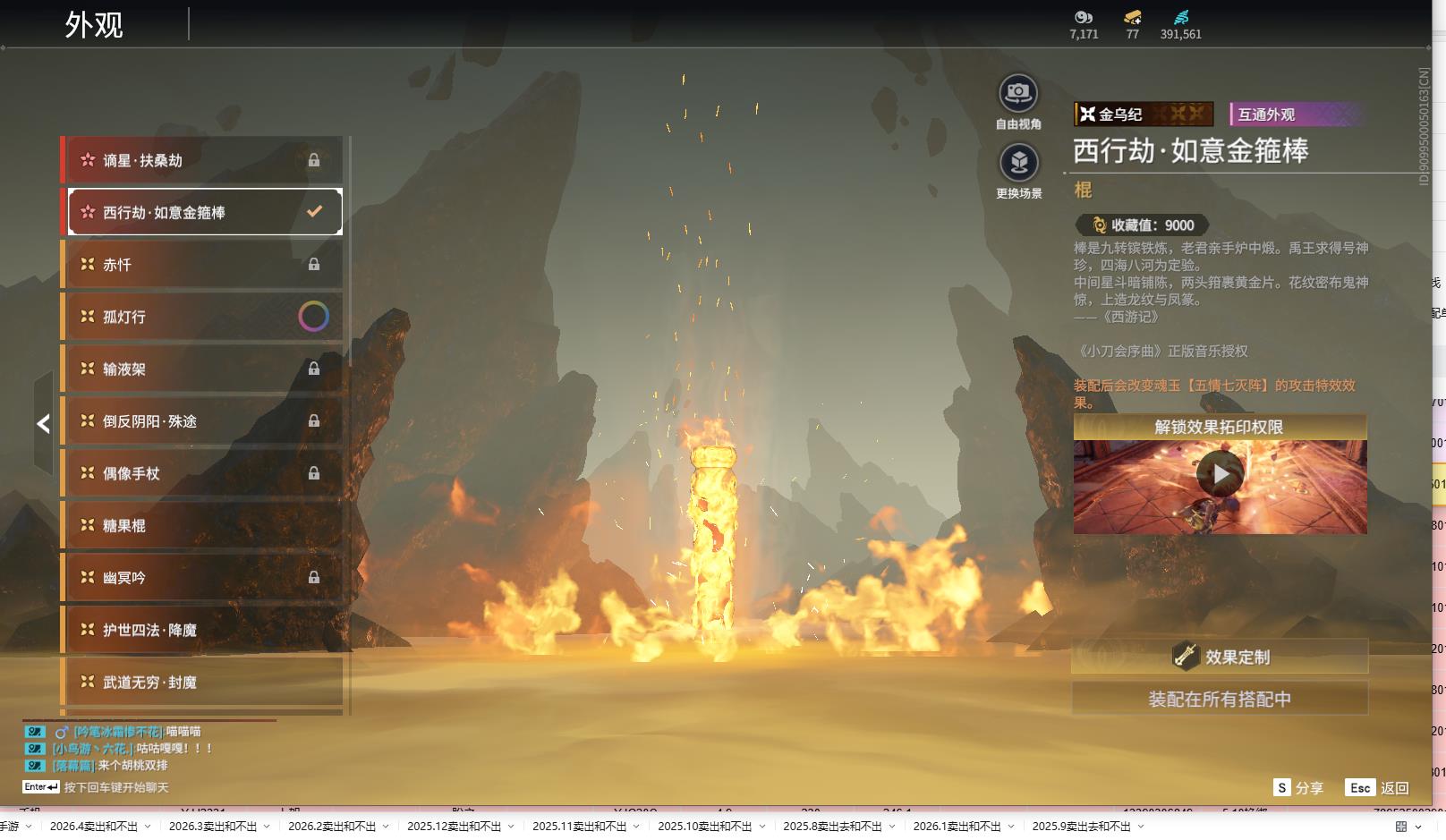The image size is (1446, 840).
Task: Toggle the checkmark on 西行劫·如意金箍棒
Action: [x=314, y=212]
